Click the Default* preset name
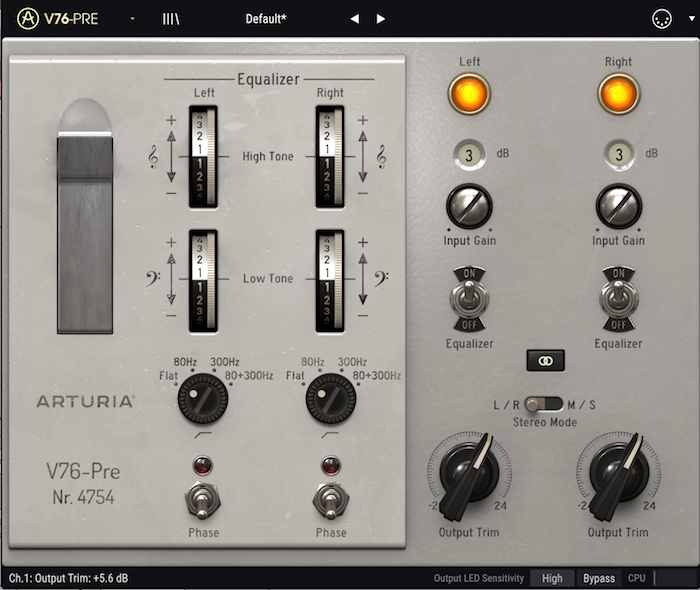The image size is (700, 590). [x=266, y=19]
